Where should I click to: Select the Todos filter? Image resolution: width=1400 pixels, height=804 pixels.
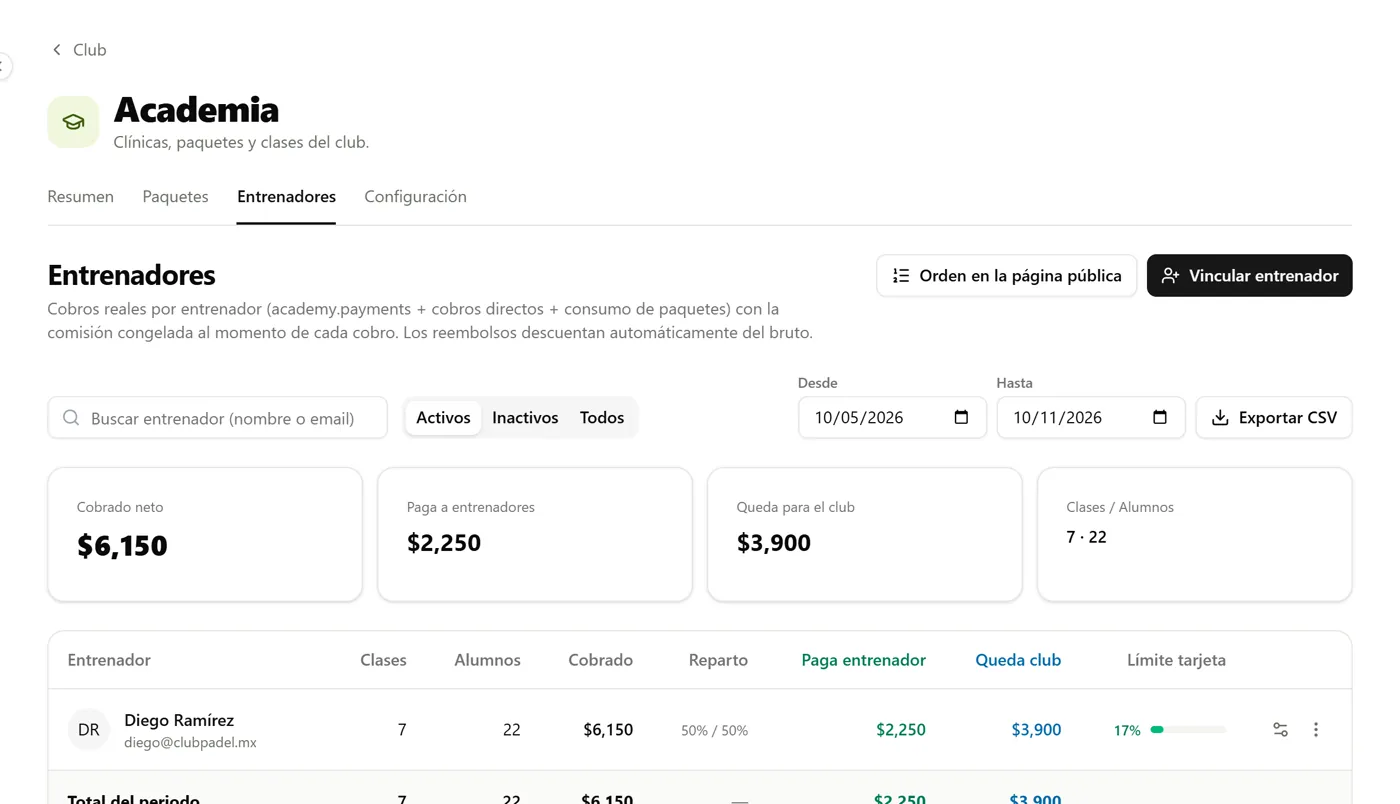(x=602, y=418)
